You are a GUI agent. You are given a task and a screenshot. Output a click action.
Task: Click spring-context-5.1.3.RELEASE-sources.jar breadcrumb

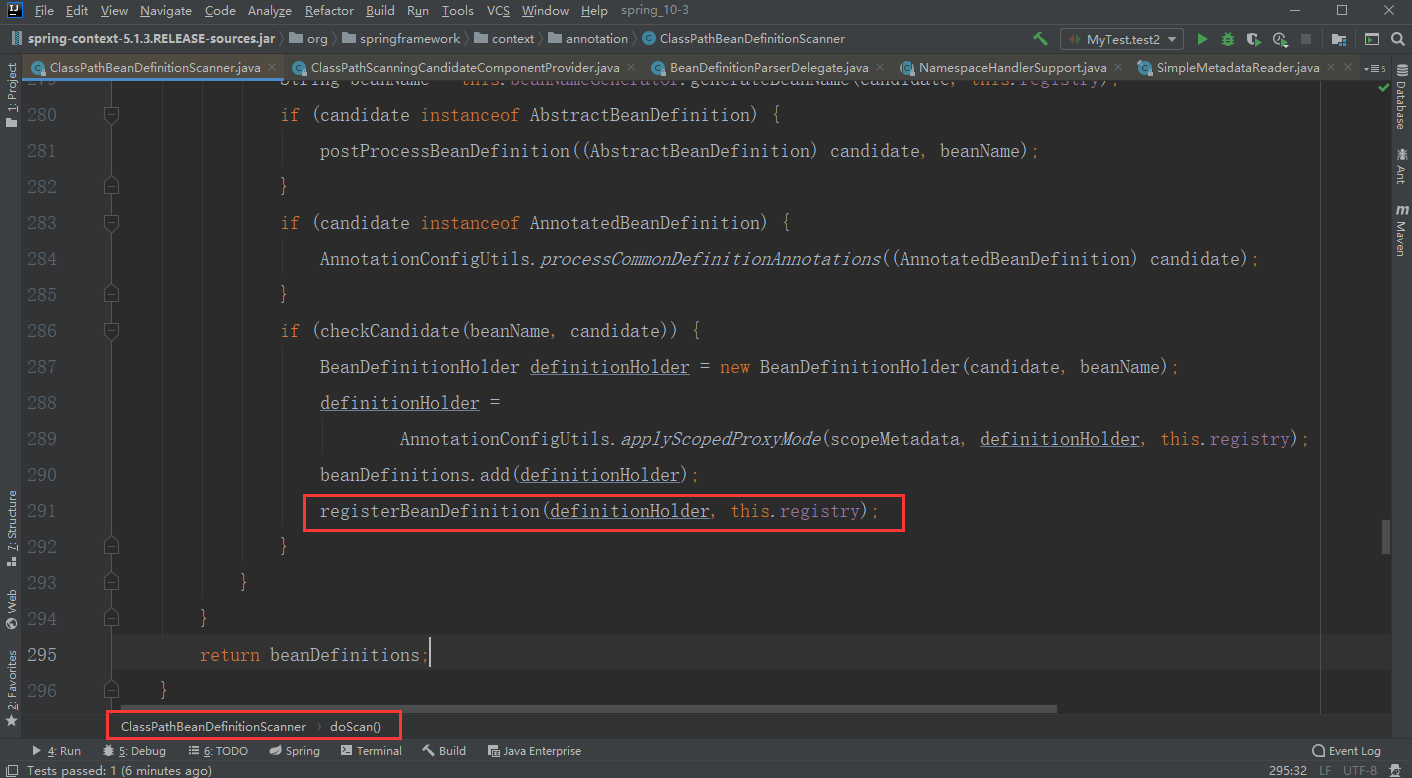pyautogui.click(x=144, y=39)
